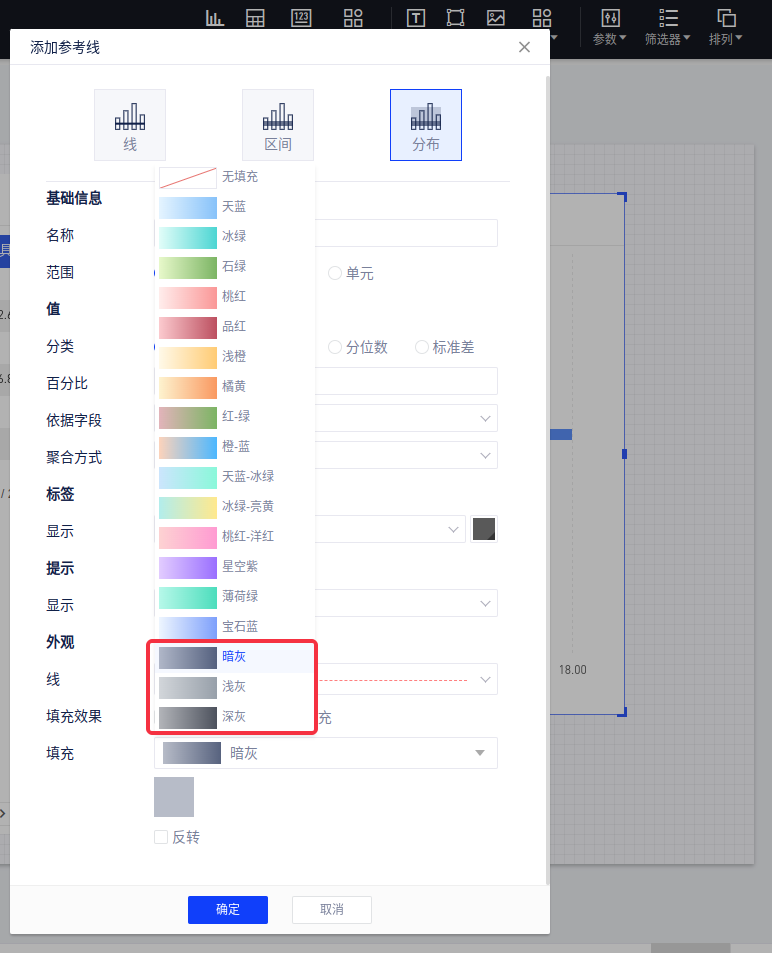Open the 参数 parameters toolbar menu
The height and width of the screenshot is (953, 772).
610,27
